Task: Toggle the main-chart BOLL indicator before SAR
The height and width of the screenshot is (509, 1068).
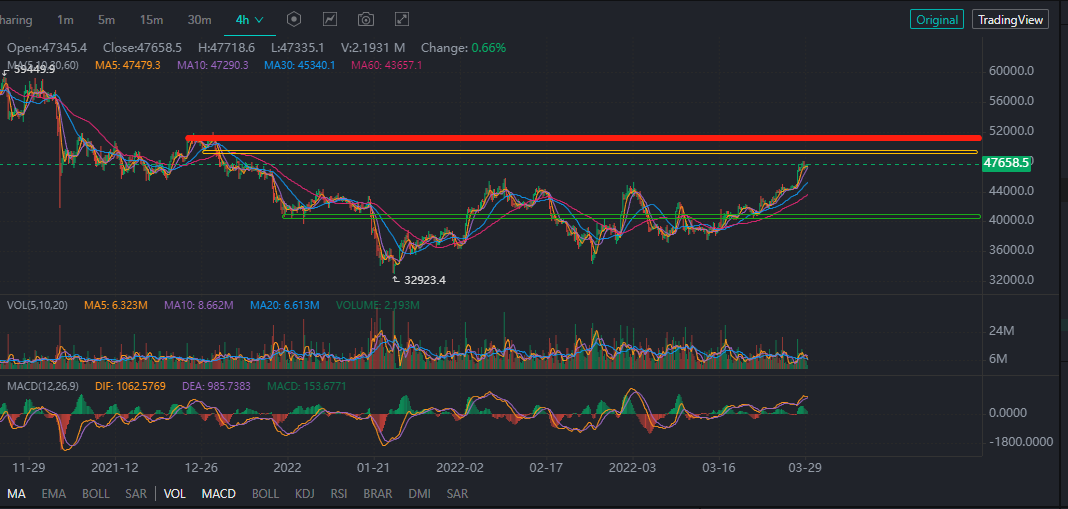Action: click(96, 493)
